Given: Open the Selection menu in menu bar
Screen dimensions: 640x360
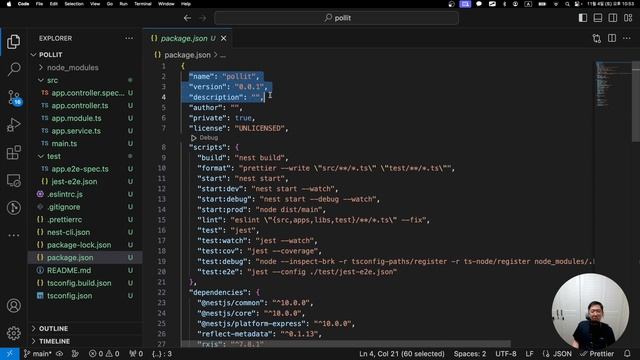Looking at the screenshot, I should pyautogui.click(x=74, y=4).
